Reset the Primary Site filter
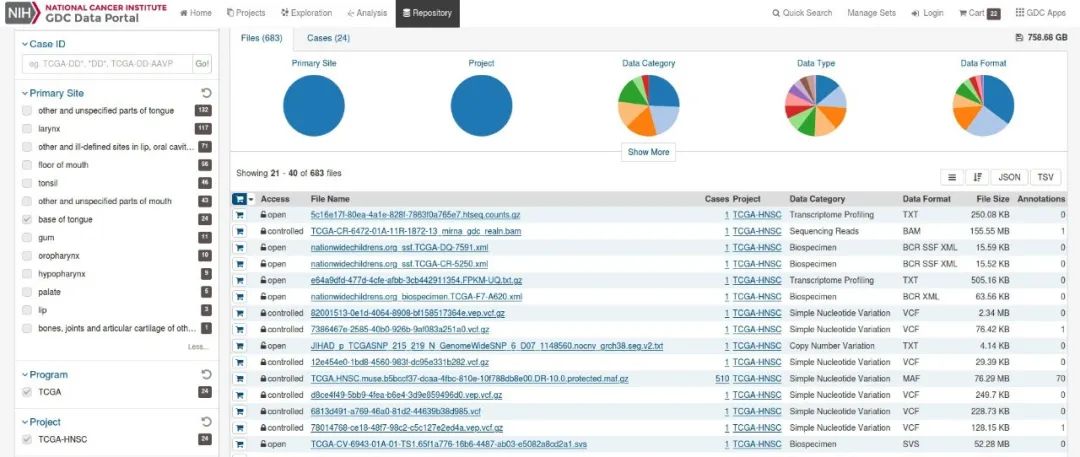Screen dimensions: 1080x457 click(x=206, y=93)
